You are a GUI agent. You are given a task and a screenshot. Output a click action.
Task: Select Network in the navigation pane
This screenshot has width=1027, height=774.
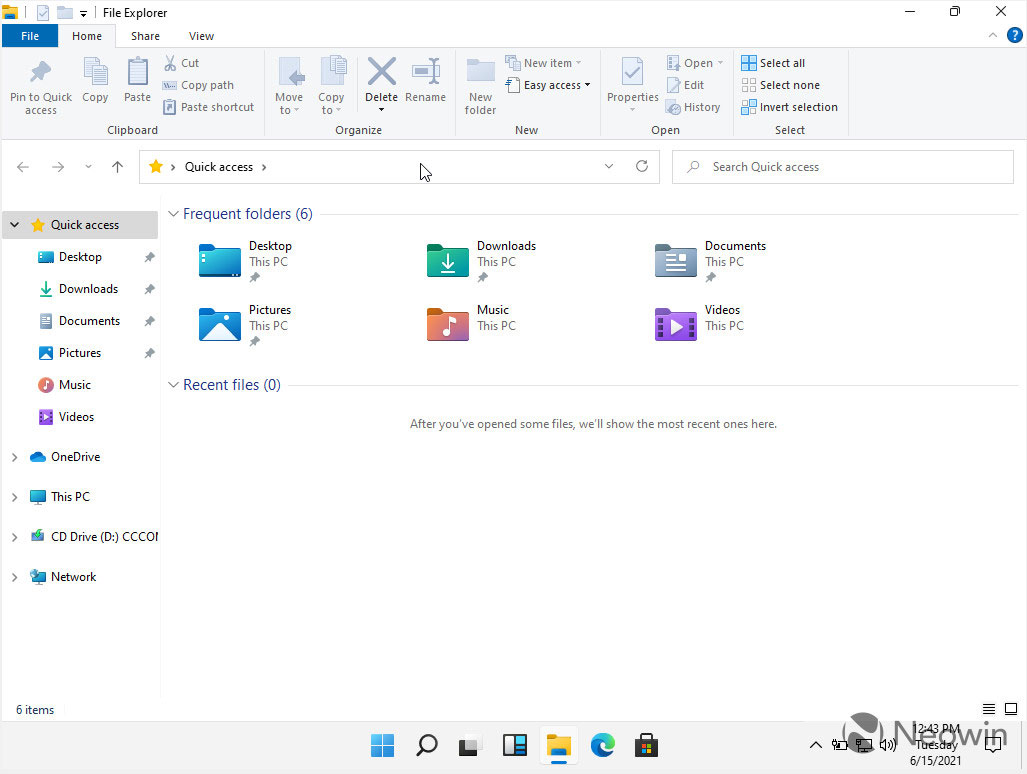pos(73,577)
